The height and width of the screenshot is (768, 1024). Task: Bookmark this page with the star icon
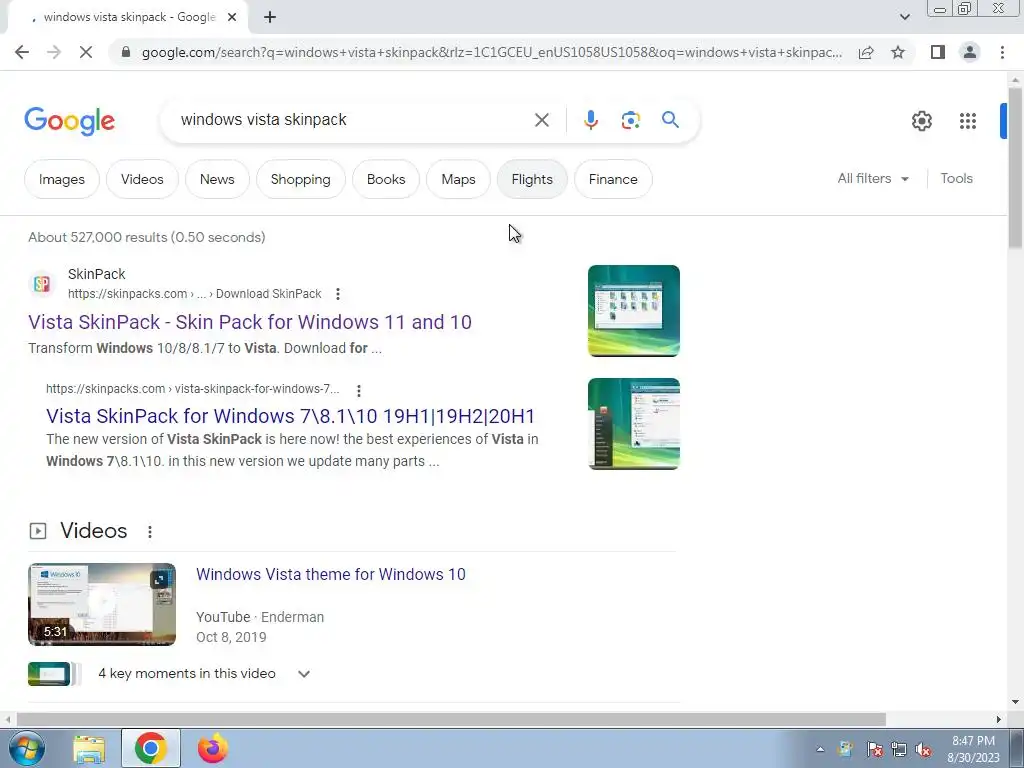point(898,52)
